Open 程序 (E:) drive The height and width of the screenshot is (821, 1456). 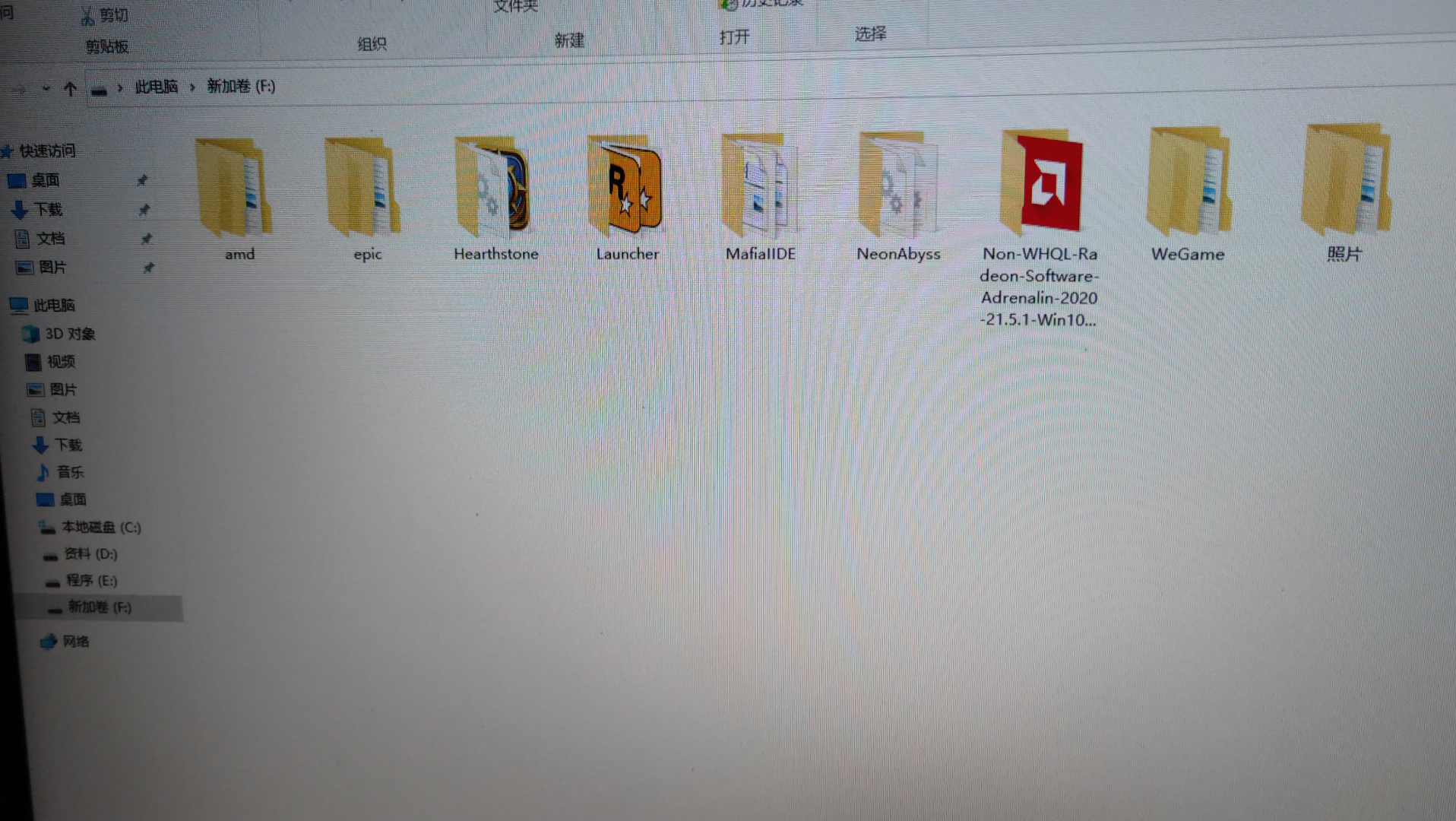tap(92, 580)
